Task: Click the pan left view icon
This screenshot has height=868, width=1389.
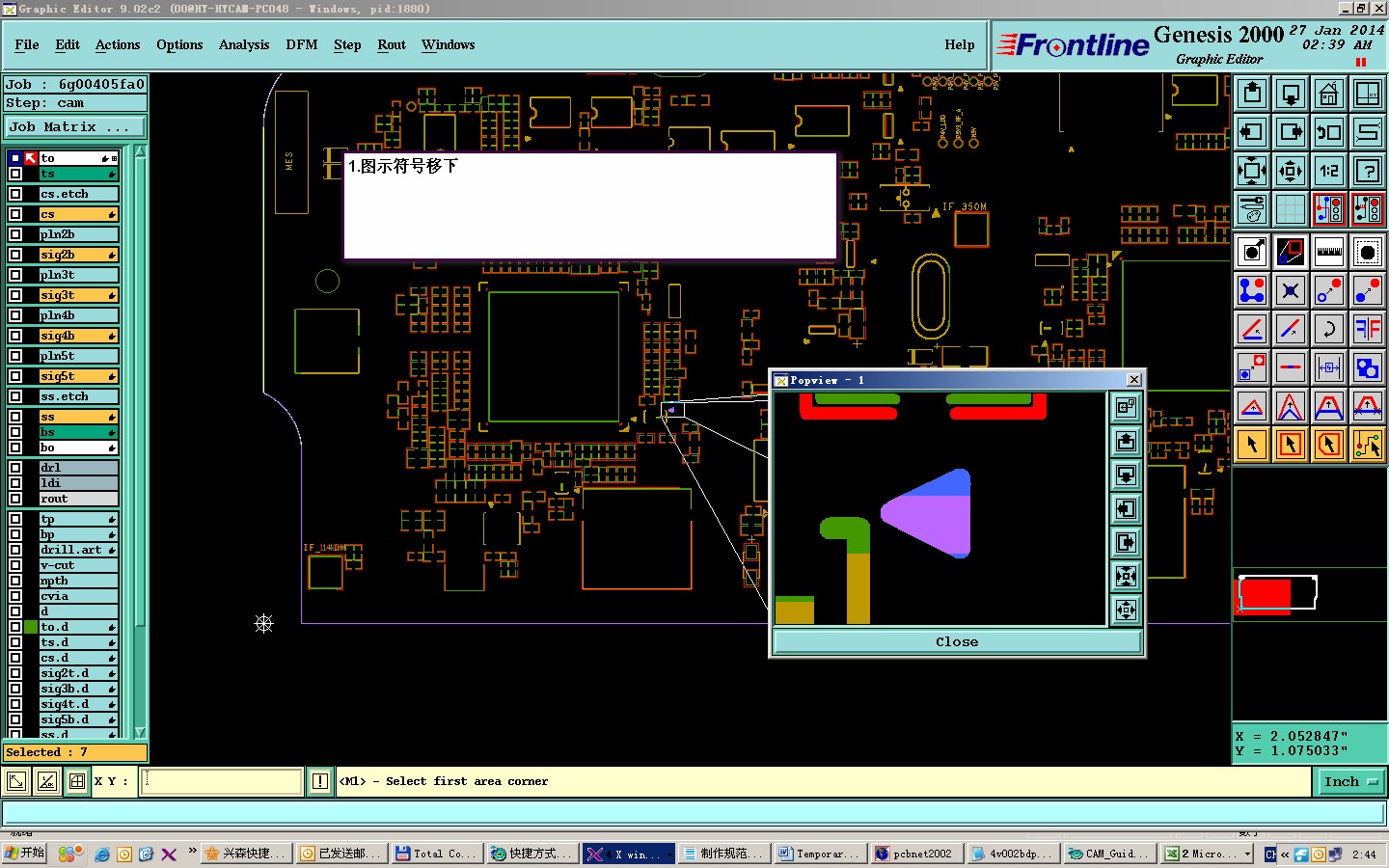Action: pos(1252,132)
